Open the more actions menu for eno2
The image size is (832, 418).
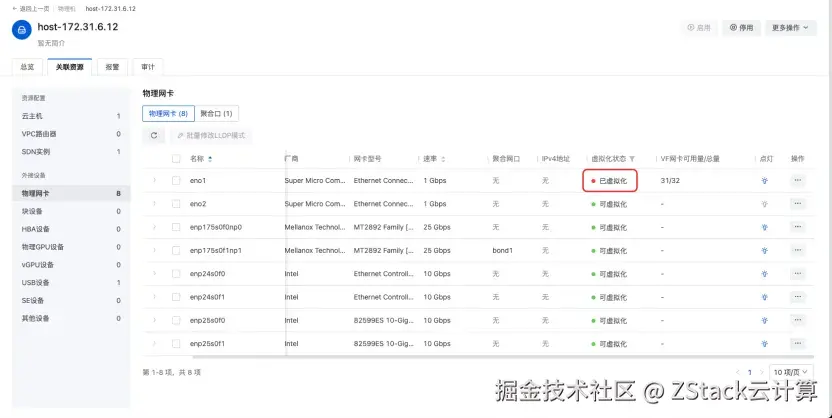pos(798,204)
